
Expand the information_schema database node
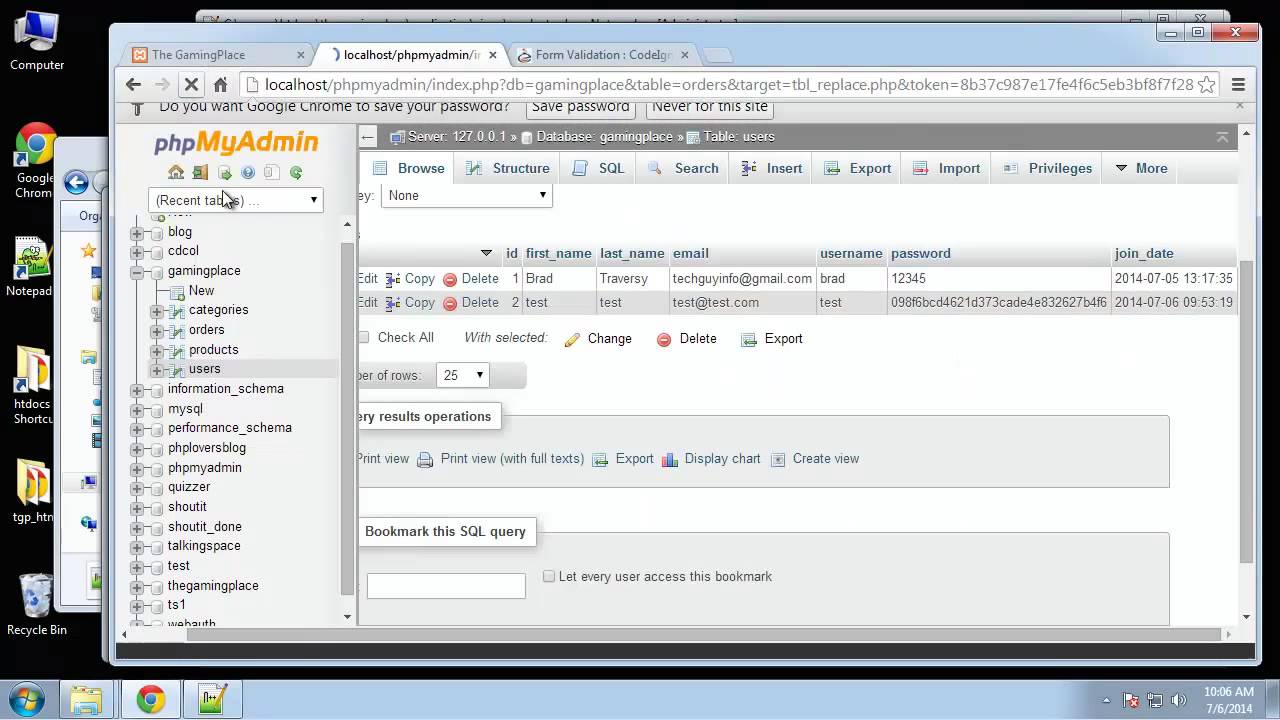(137, 389)
